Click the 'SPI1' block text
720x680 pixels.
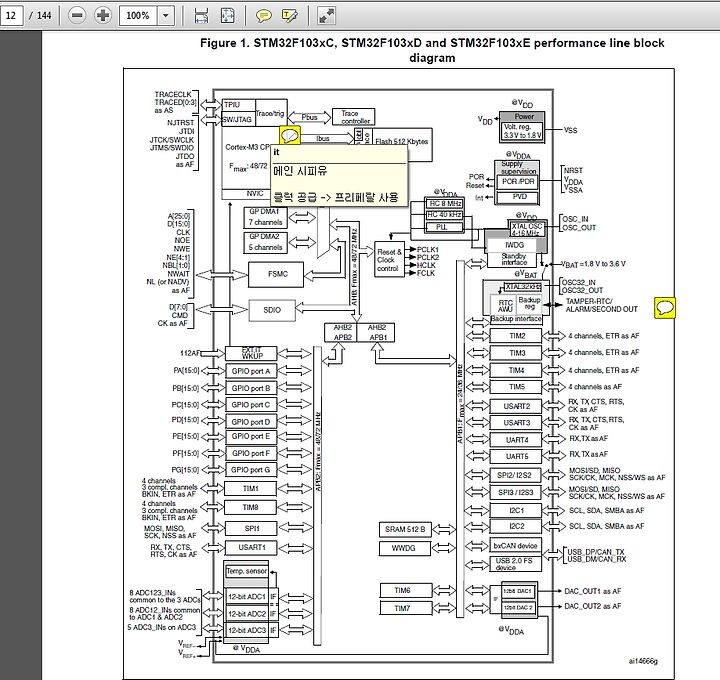coord(252,528)
